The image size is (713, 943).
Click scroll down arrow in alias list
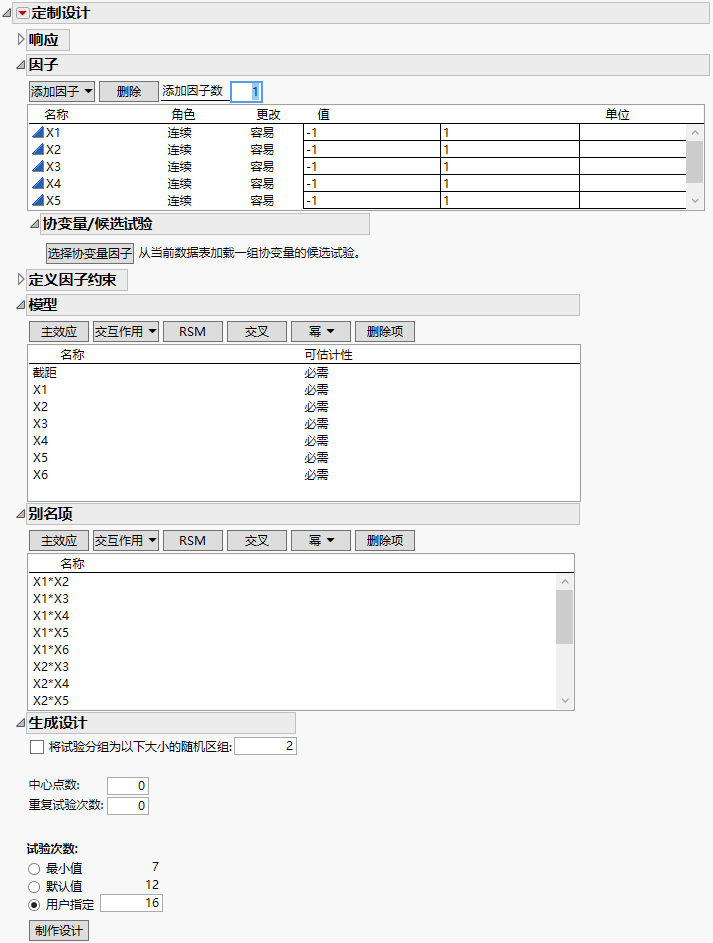565,700
